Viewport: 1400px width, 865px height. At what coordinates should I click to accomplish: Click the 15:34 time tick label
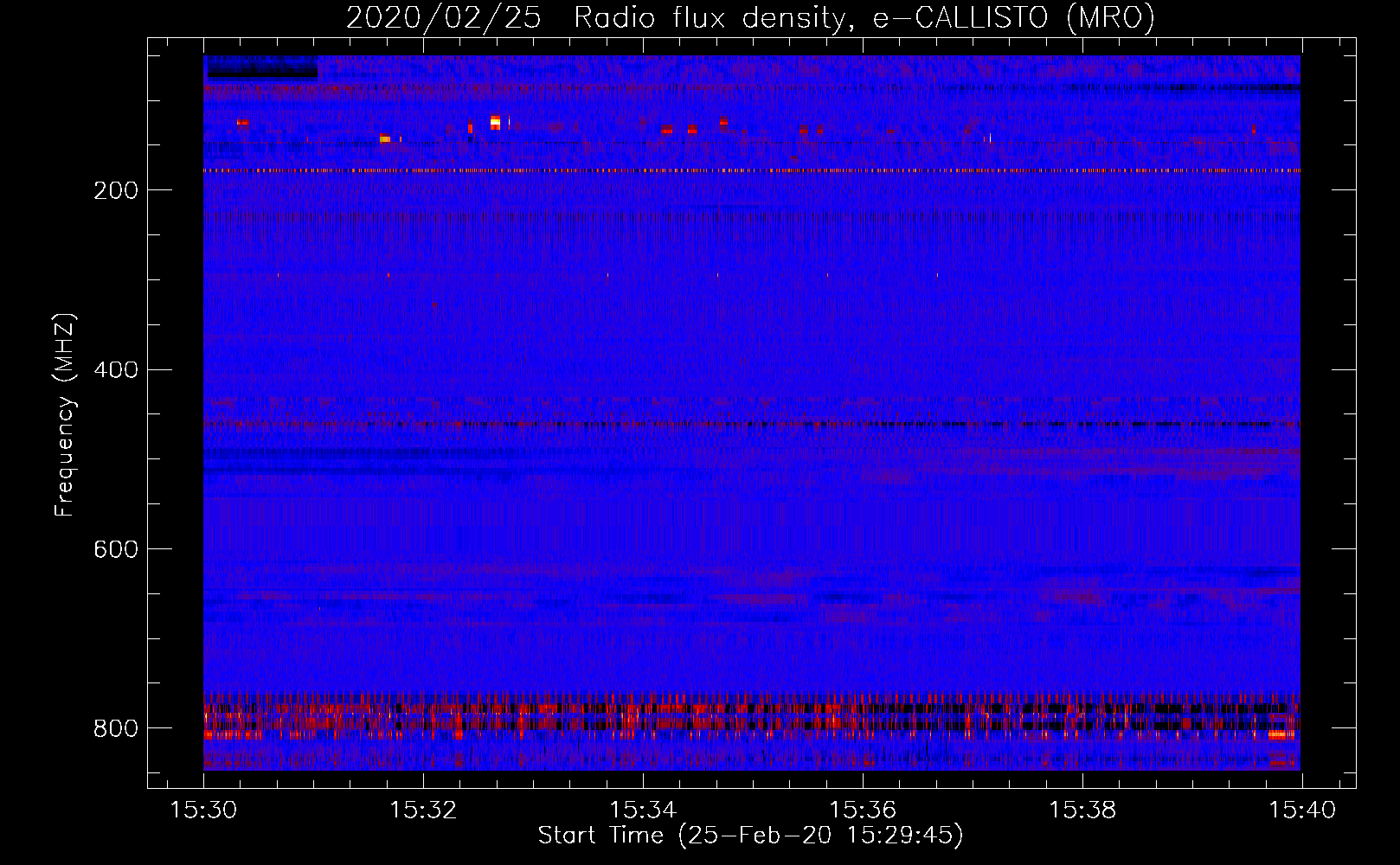click(x=643, y=811)
